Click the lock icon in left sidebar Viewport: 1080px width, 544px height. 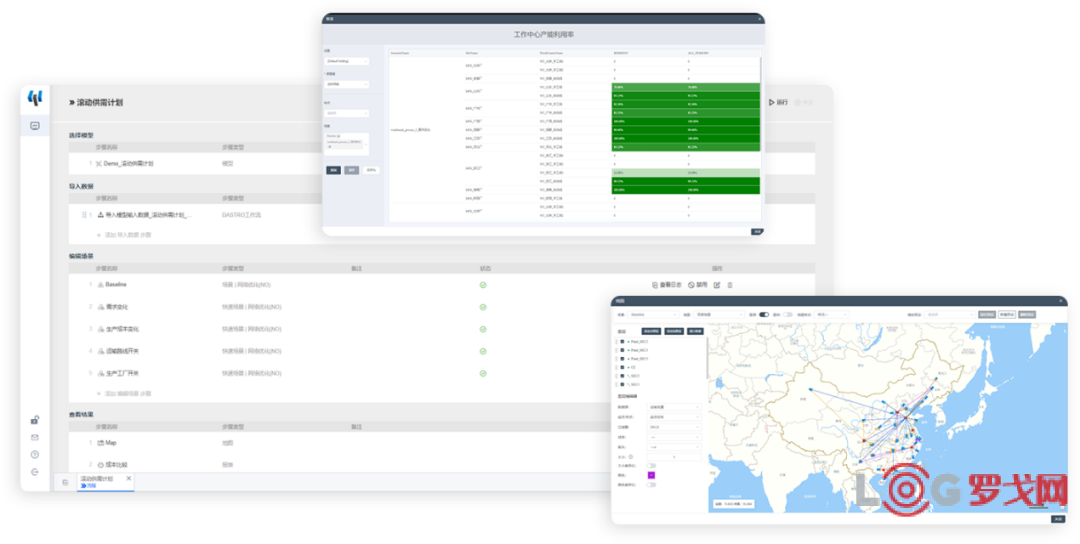pos(35,420)
